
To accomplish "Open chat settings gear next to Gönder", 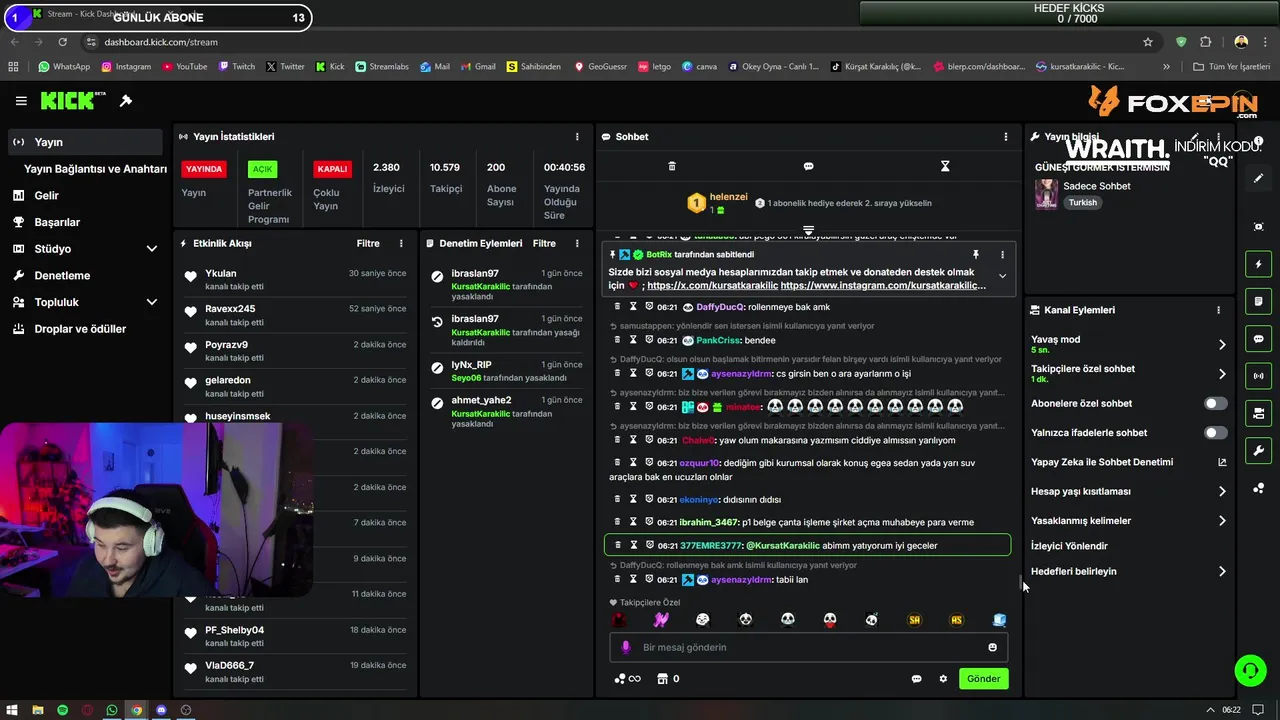I will (943, 679).
